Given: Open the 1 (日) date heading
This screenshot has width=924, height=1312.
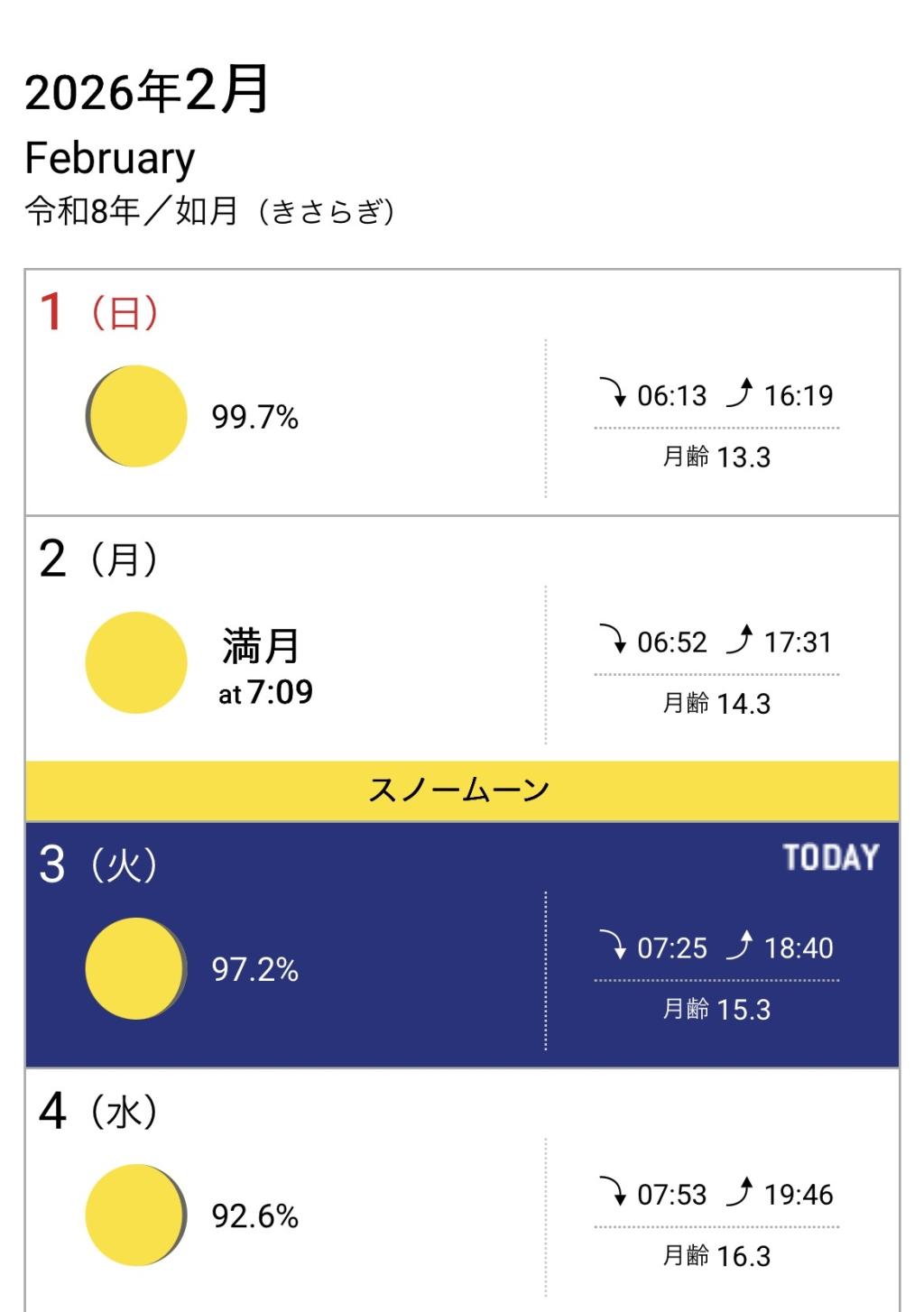Looking at the screenshot, I should pyautogui.click(x=99, y=312).
